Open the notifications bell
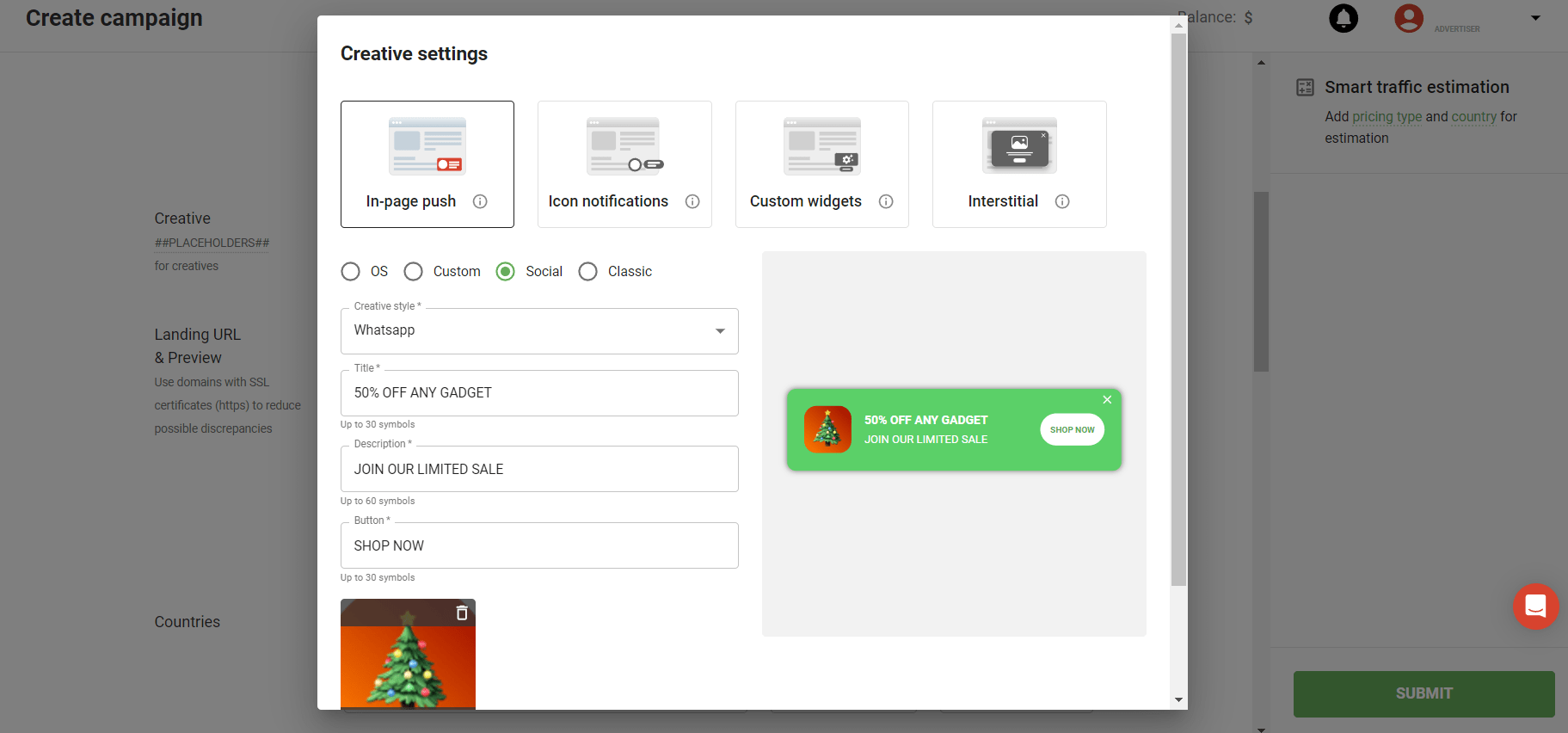1568x733 pixels. pos(1344,18)
